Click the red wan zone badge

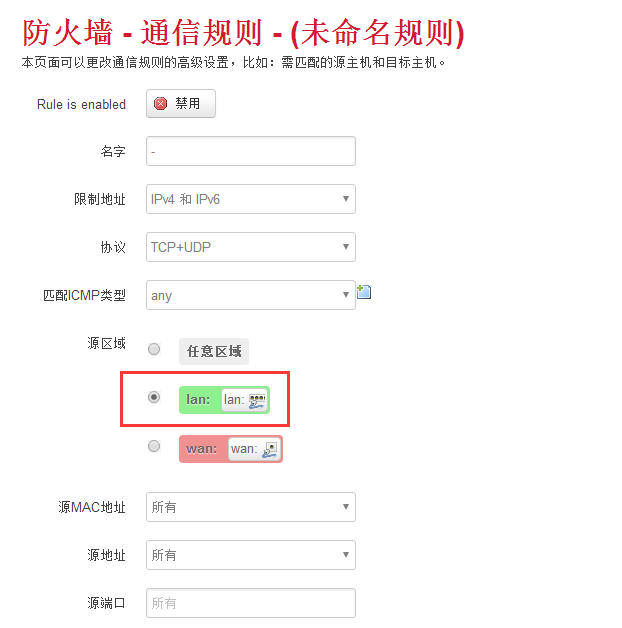tap(202, 449)
